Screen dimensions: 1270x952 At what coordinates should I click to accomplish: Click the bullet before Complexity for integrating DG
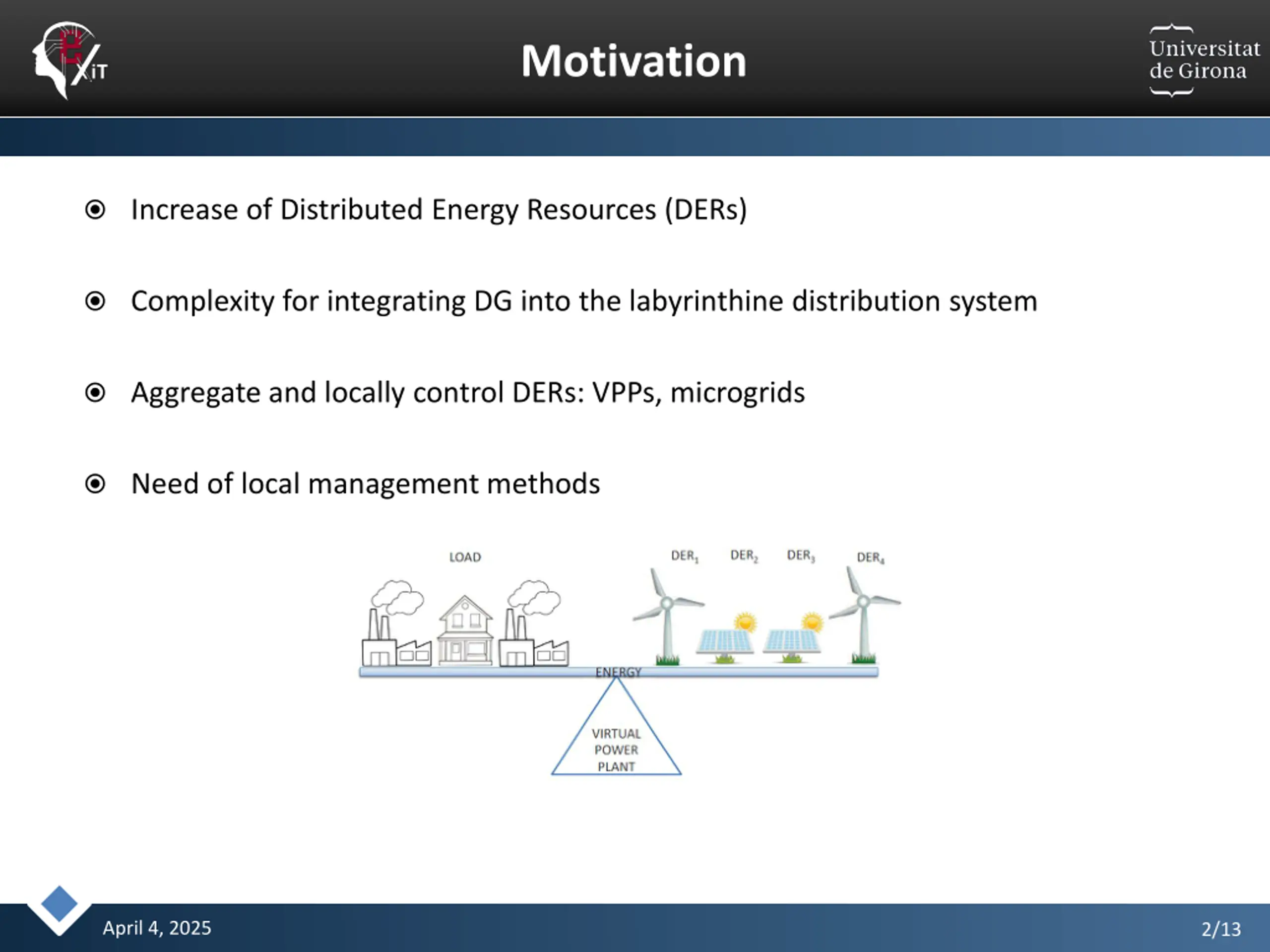pos(95,300)
